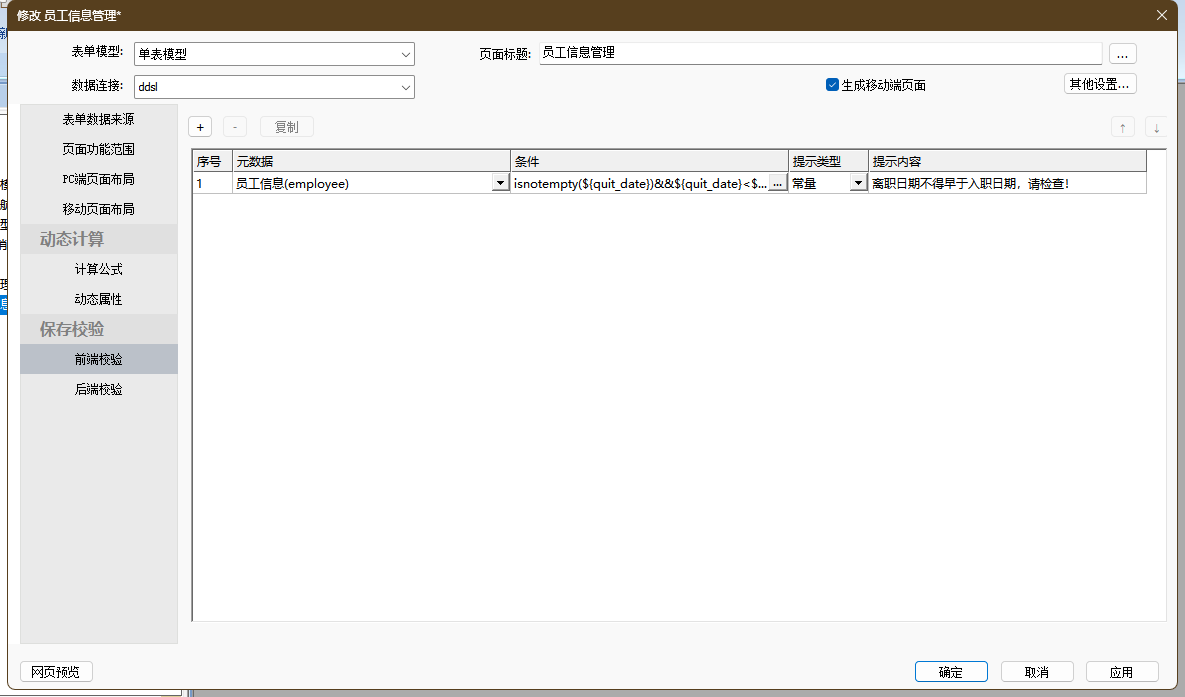Go to the 动态属性 section

coord(99,299)
